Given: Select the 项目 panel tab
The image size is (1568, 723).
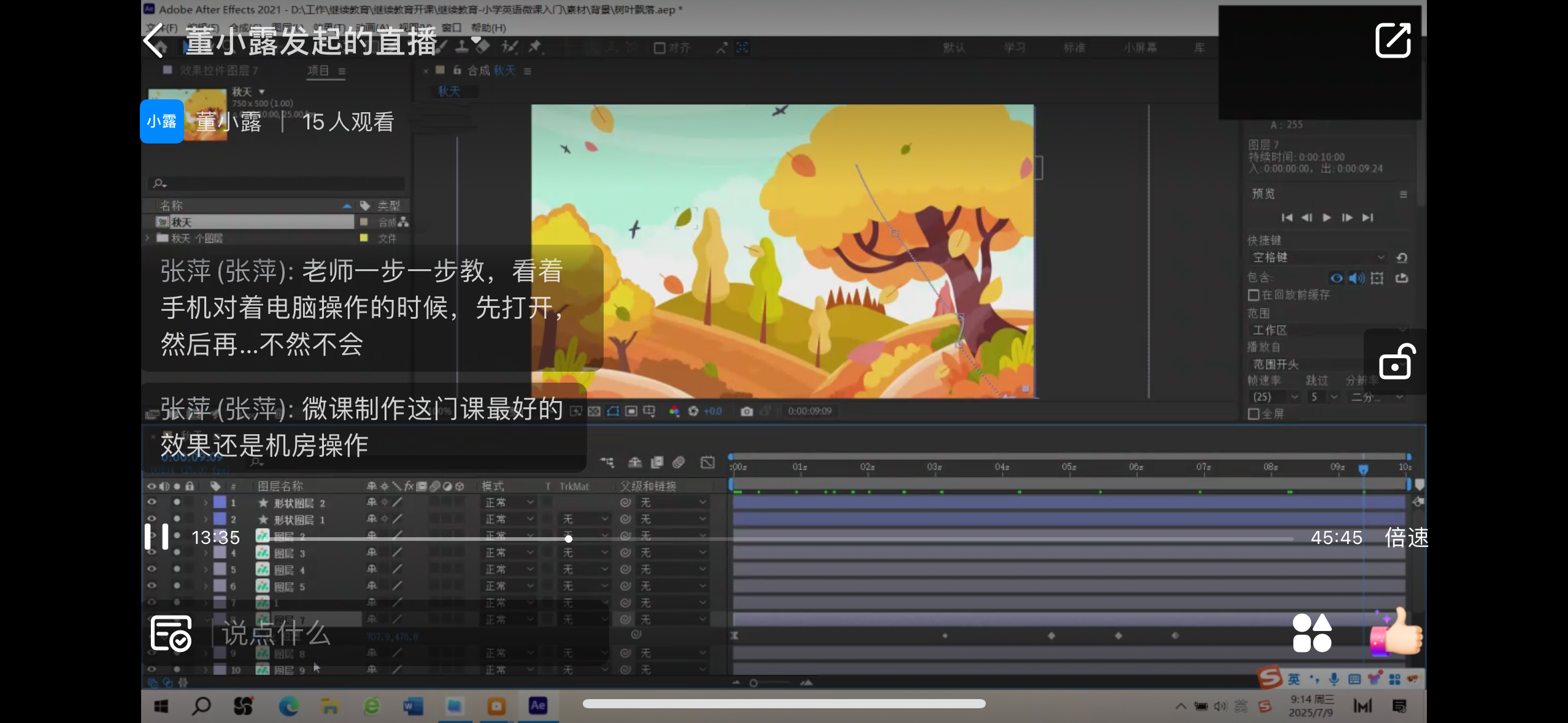Looking at the screenshot, I should point(318,71).
